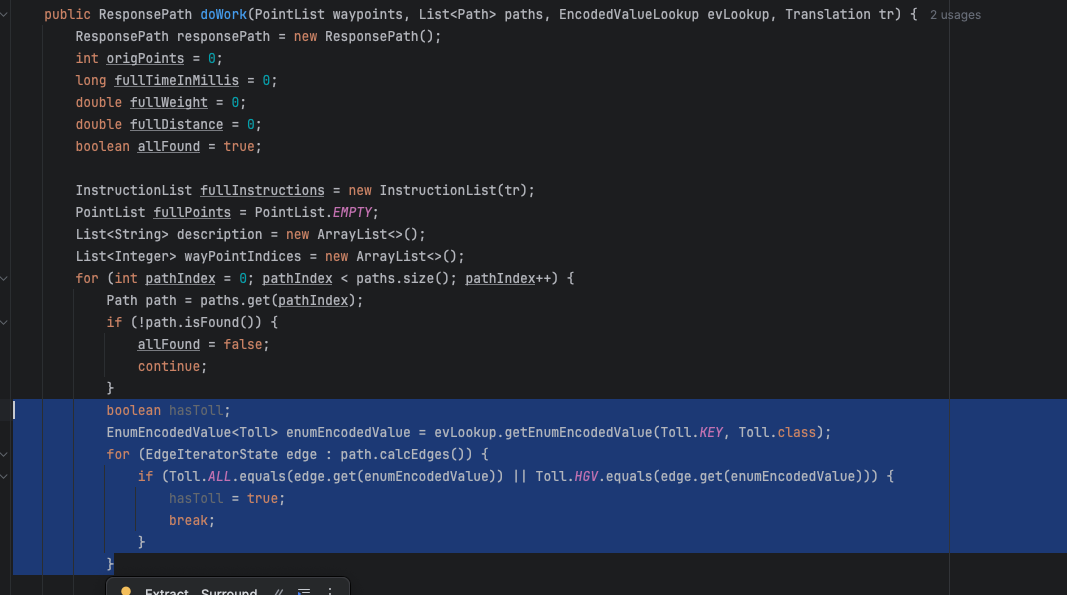Click the continue keyword
Image resolution: width=1067 pixels, height=595 pixels.
(169, 366)
